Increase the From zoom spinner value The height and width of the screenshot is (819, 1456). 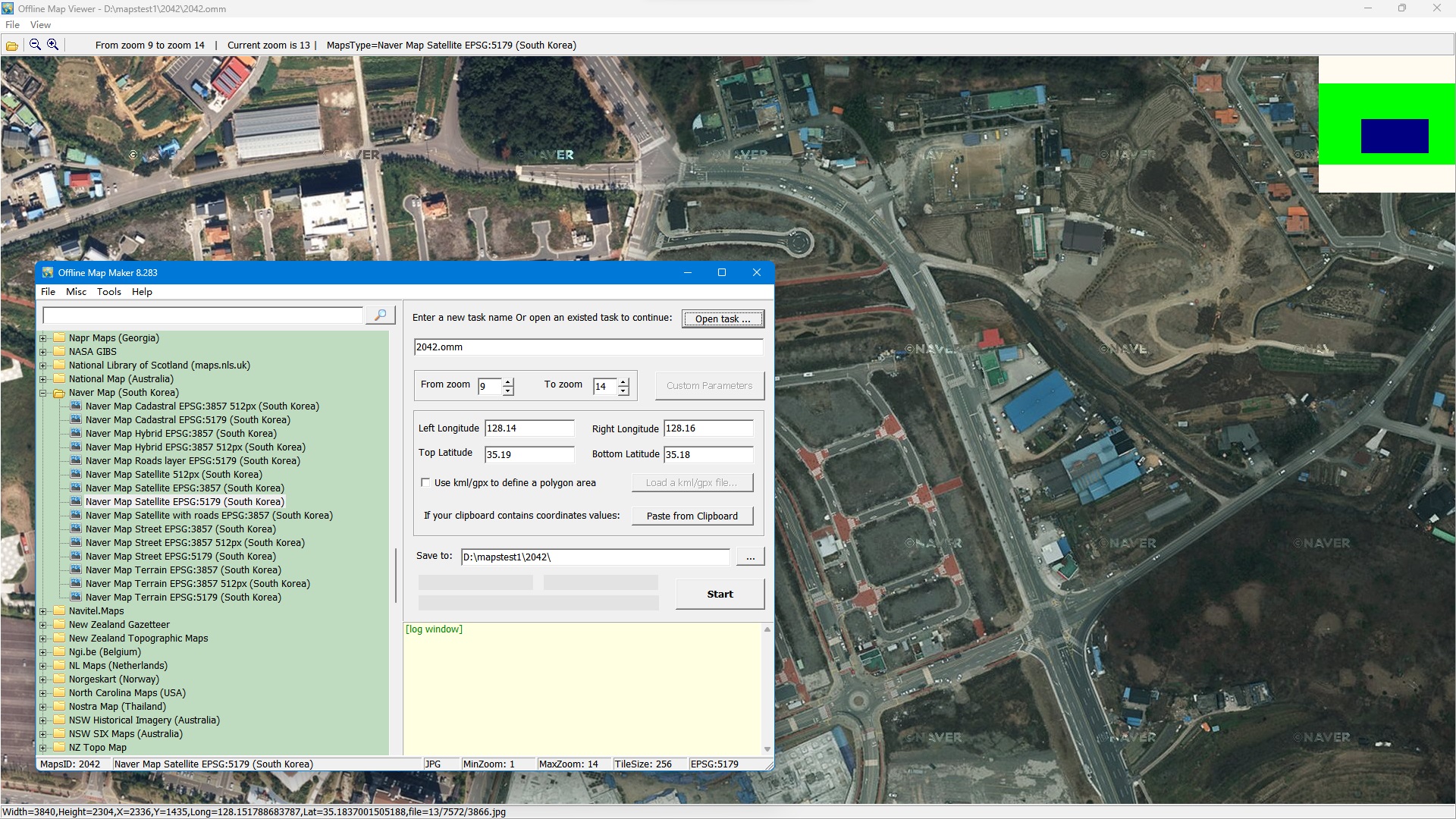point(508,382)
